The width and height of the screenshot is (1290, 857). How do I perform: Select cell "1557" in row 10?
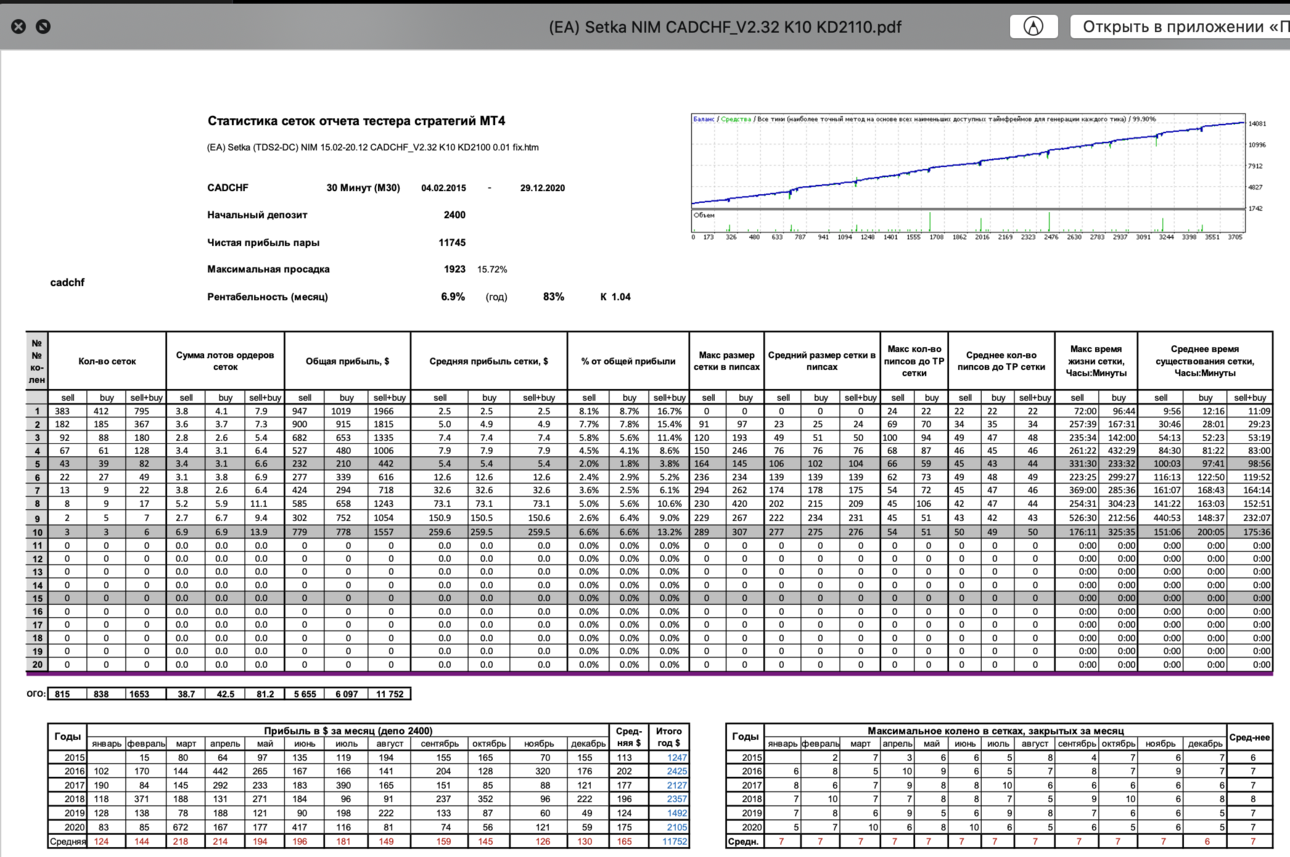389,532
